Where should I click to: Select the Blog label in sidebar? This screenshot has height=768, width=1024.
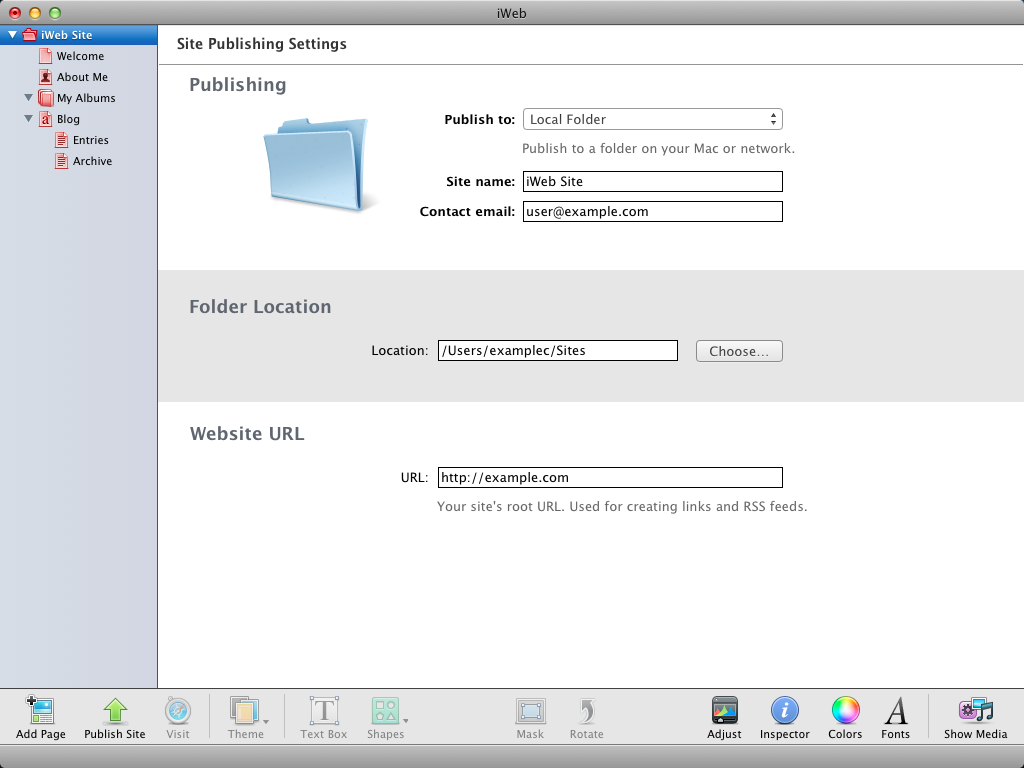tap(68, 119)
